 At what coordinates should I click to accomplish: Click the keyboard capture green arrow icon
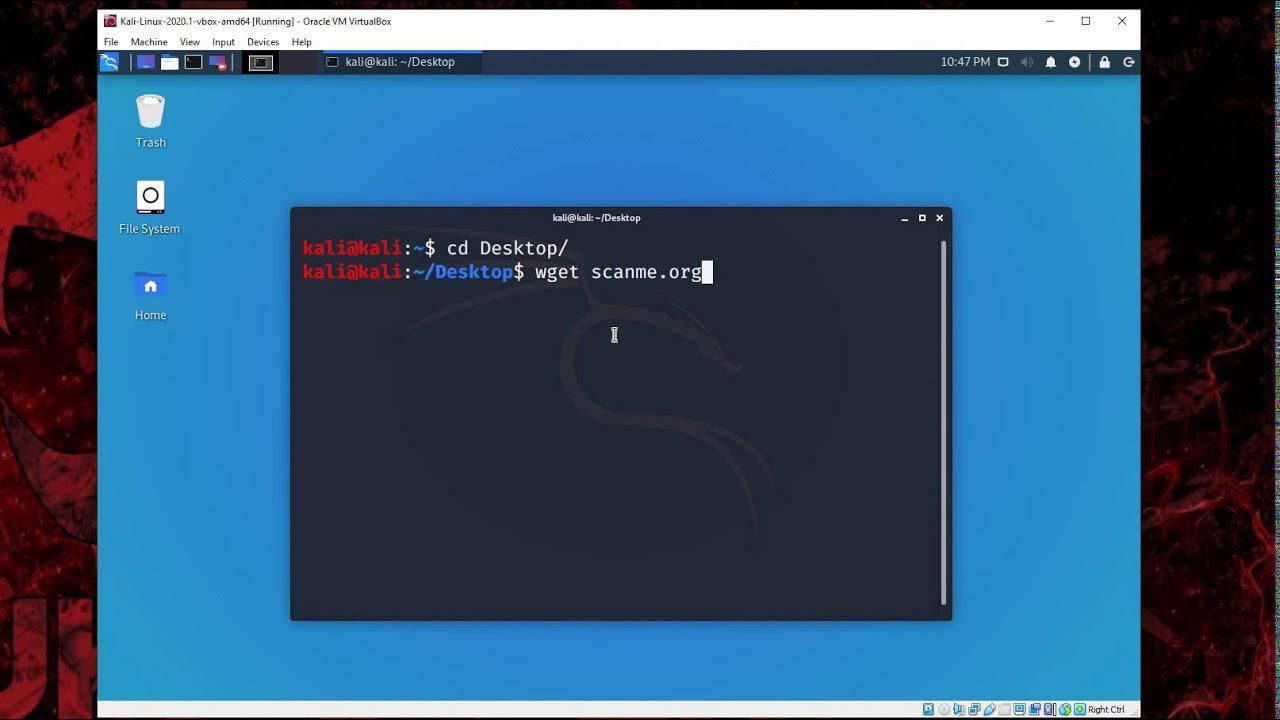1080,710
